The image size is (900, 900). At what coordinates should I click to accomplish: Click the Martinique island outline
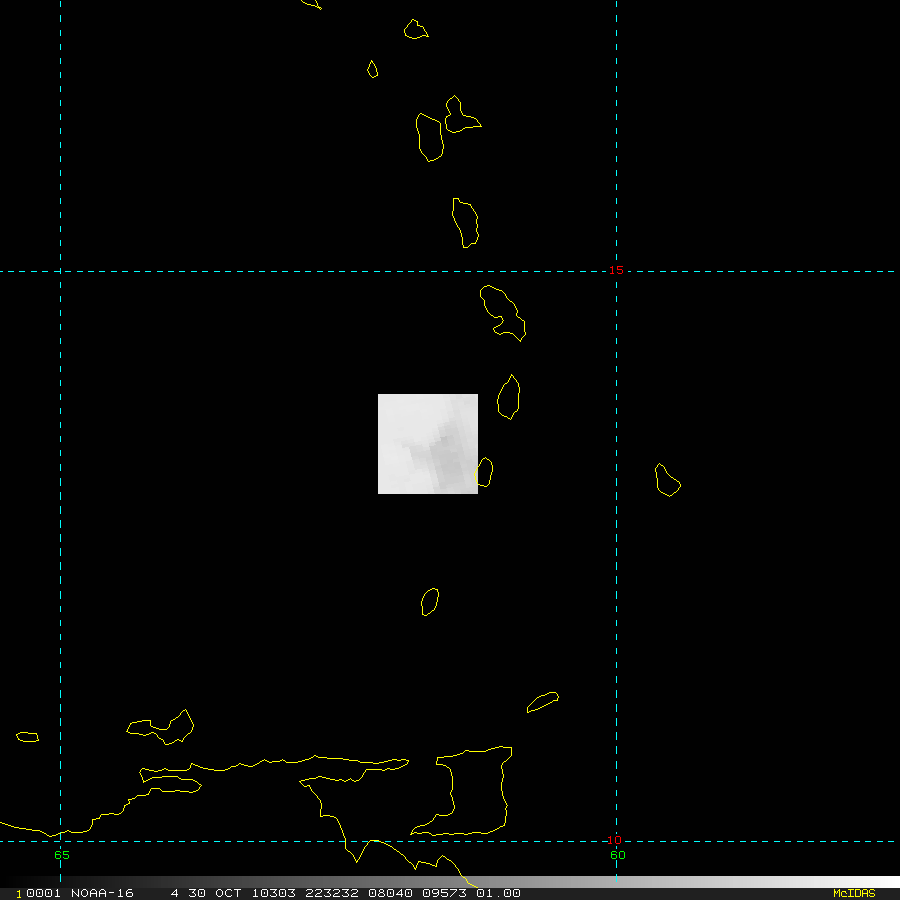click(x=503, y=313)
